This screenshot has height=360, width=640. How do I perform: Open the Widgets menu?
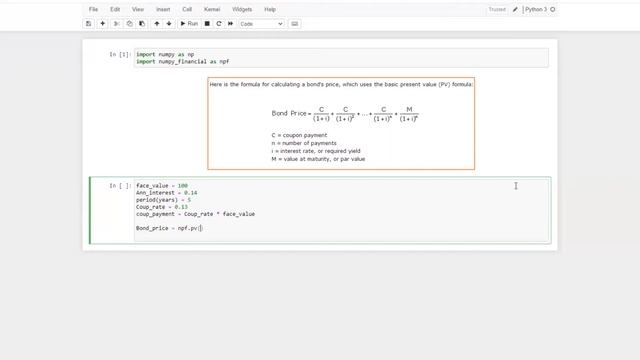[242, 9]
